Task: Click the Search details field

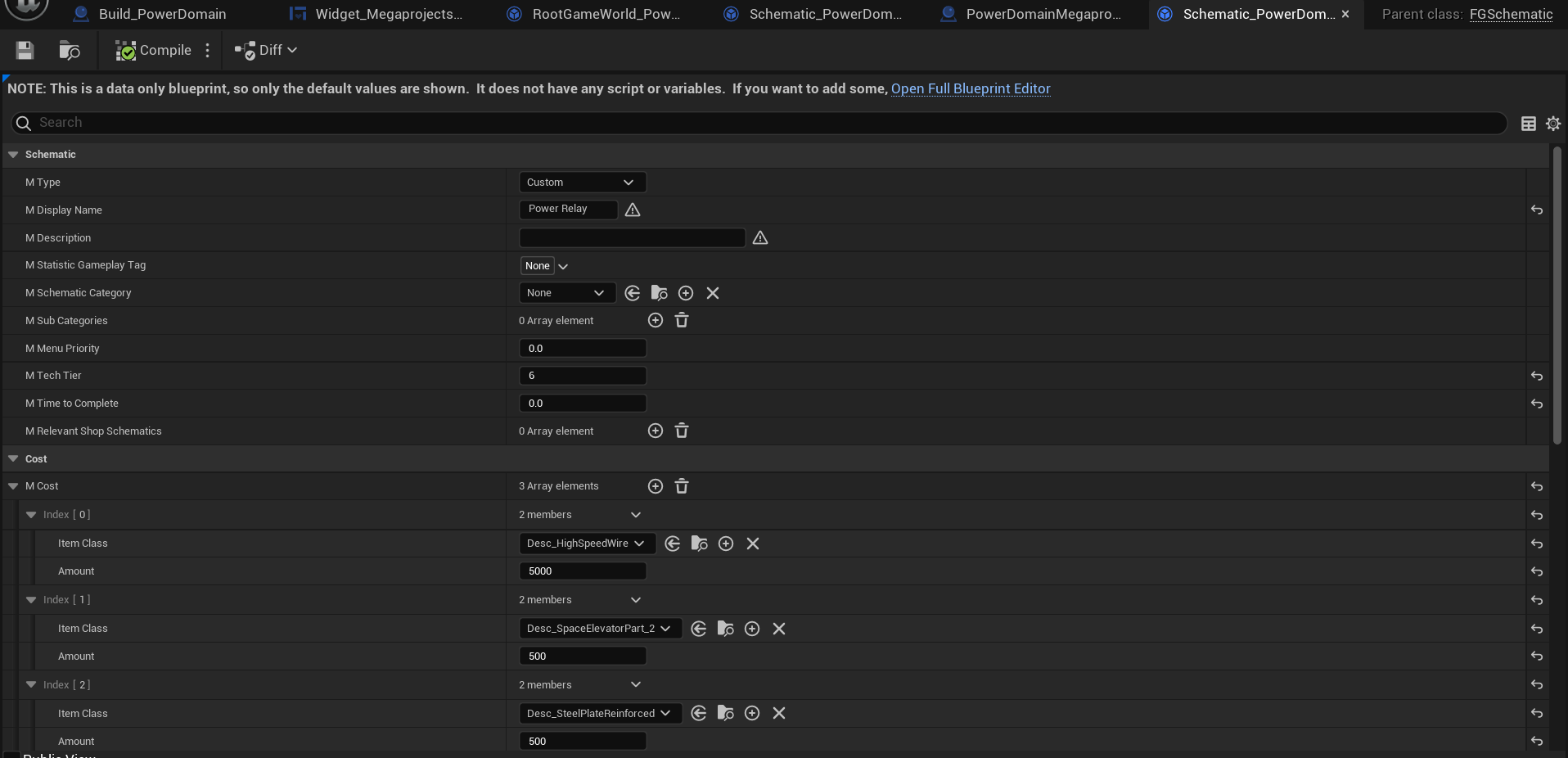Action: click(759, 123)
